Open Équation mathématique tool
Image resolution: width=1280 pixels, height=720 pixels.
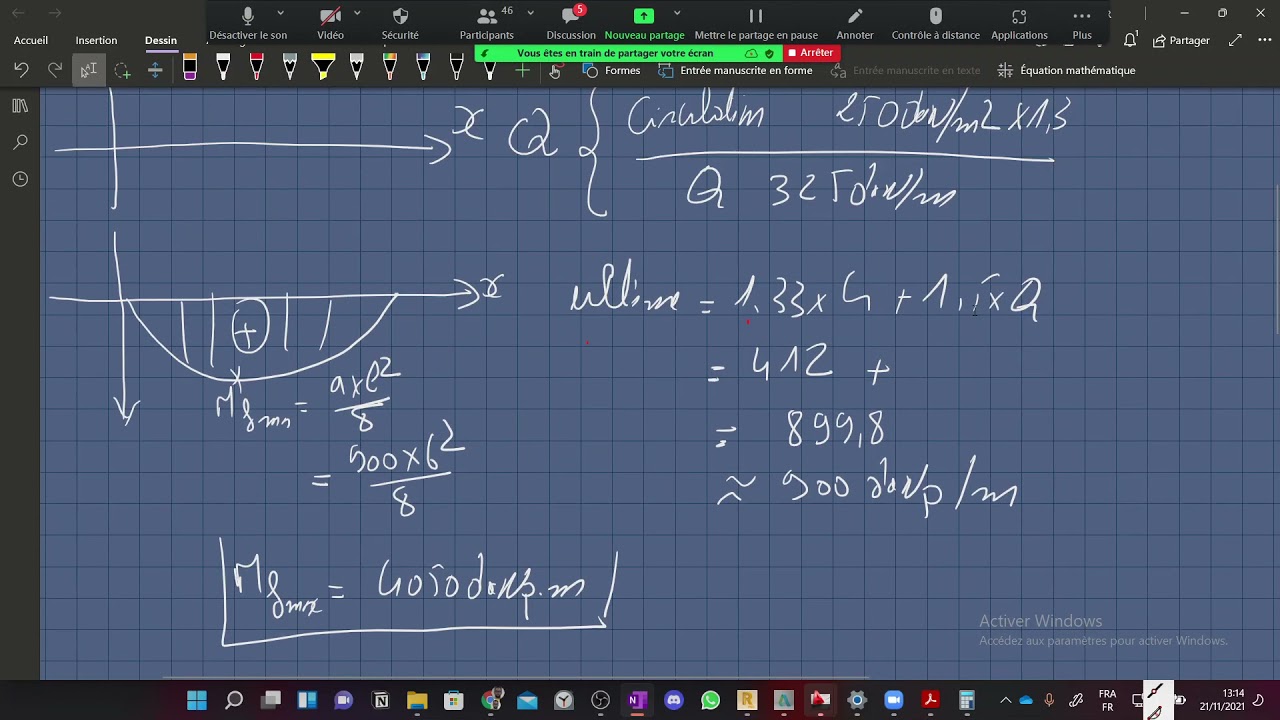pos(1067,70)
